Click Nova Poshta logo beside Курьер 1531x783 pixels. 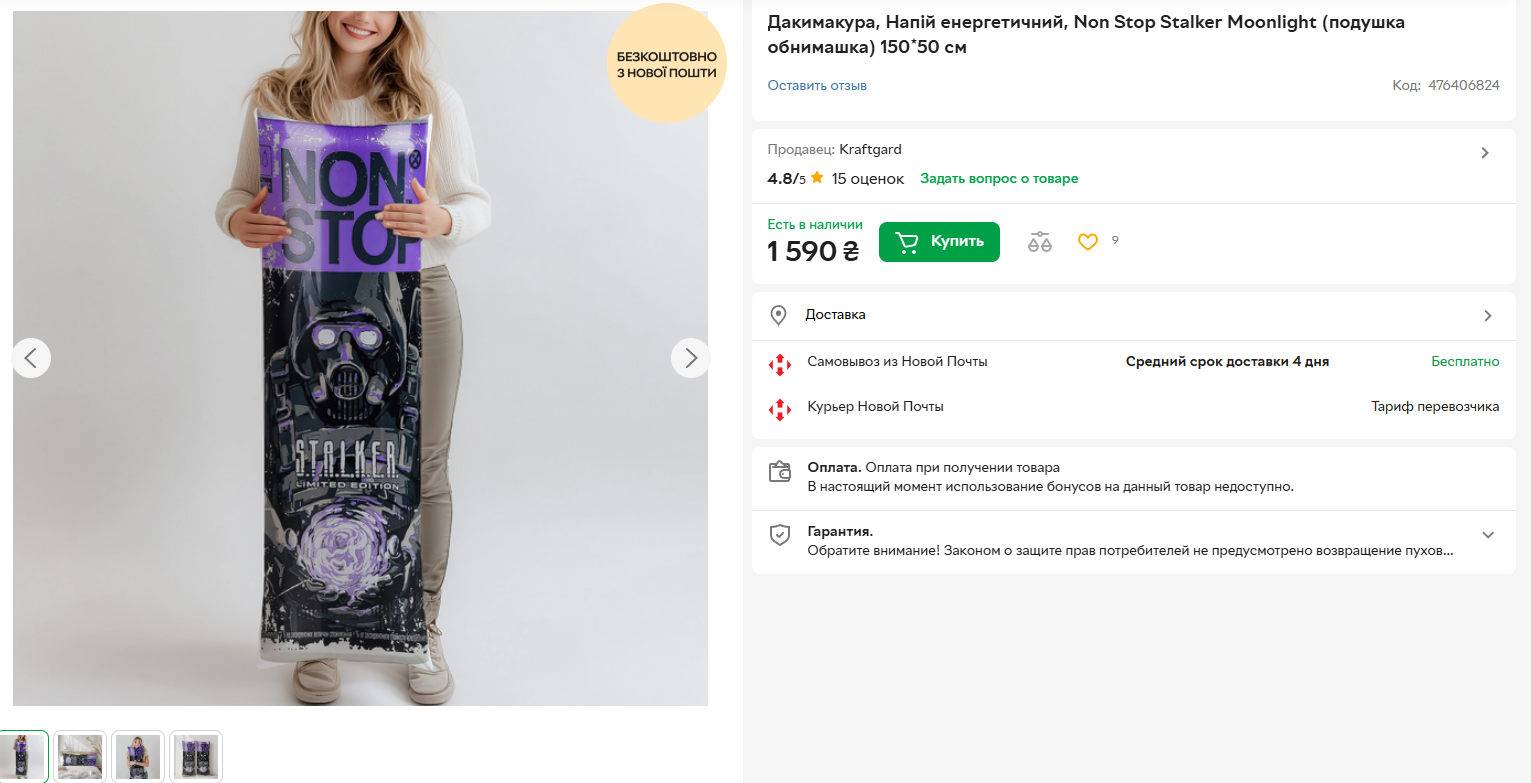pos(779,409)
